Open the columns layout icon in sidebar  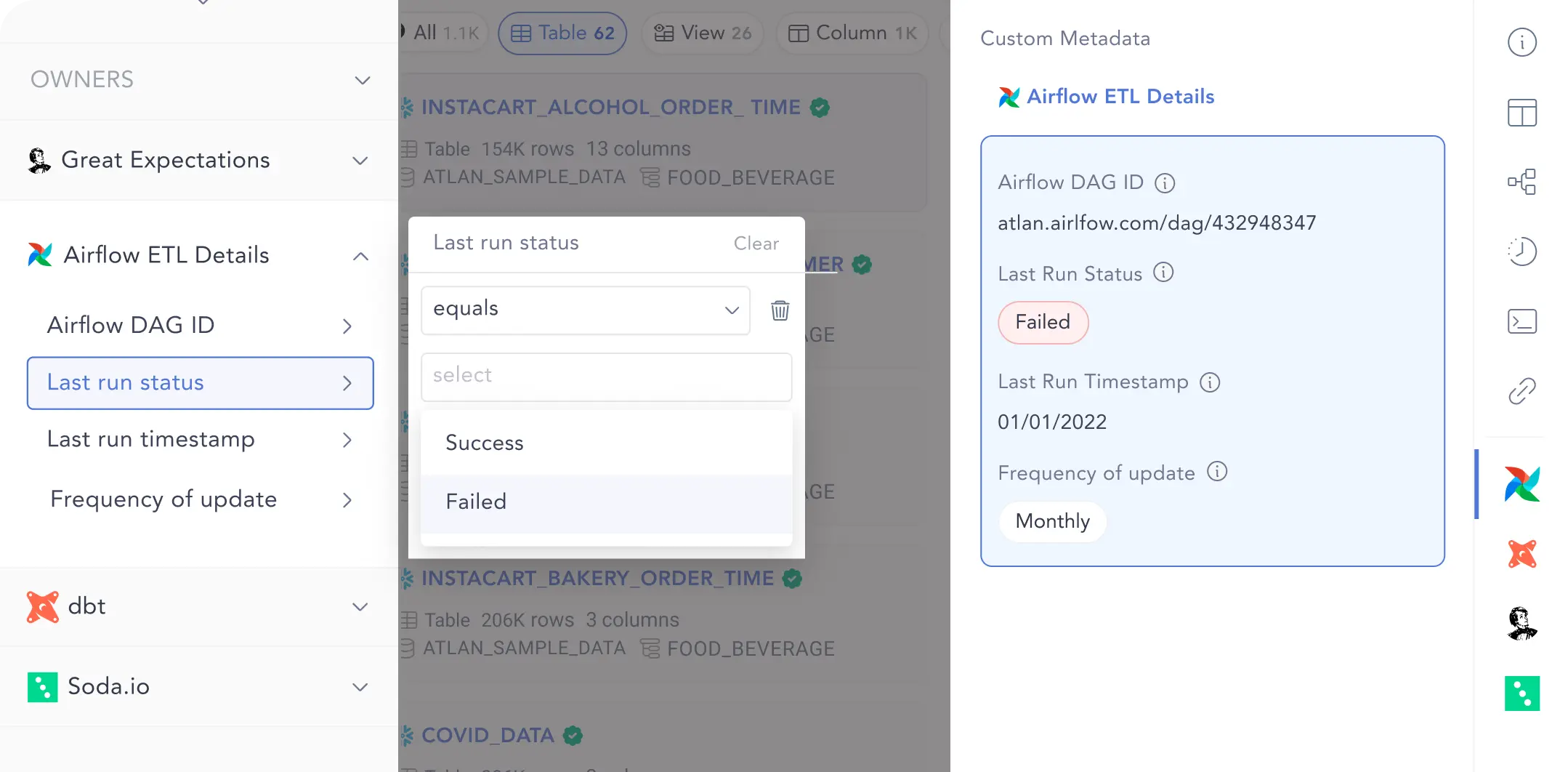pyautogui.click(x=1521, y=113)
